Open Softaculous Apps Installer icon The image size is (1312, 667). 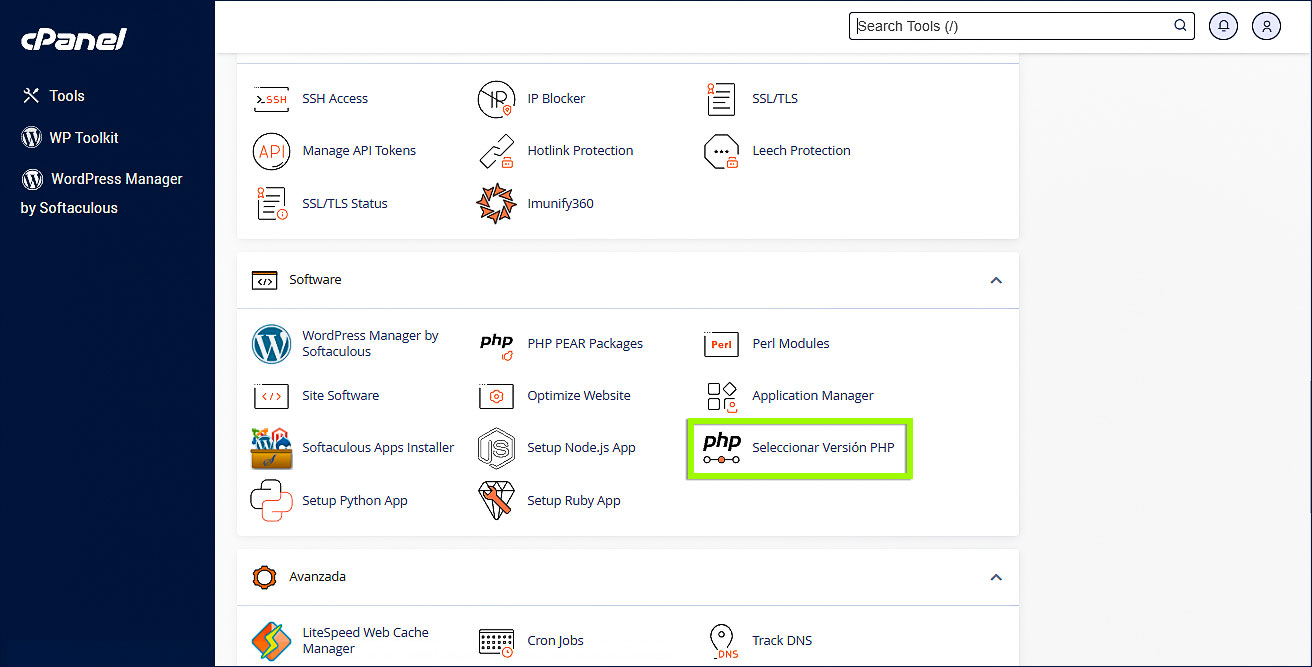pos(270,448)
